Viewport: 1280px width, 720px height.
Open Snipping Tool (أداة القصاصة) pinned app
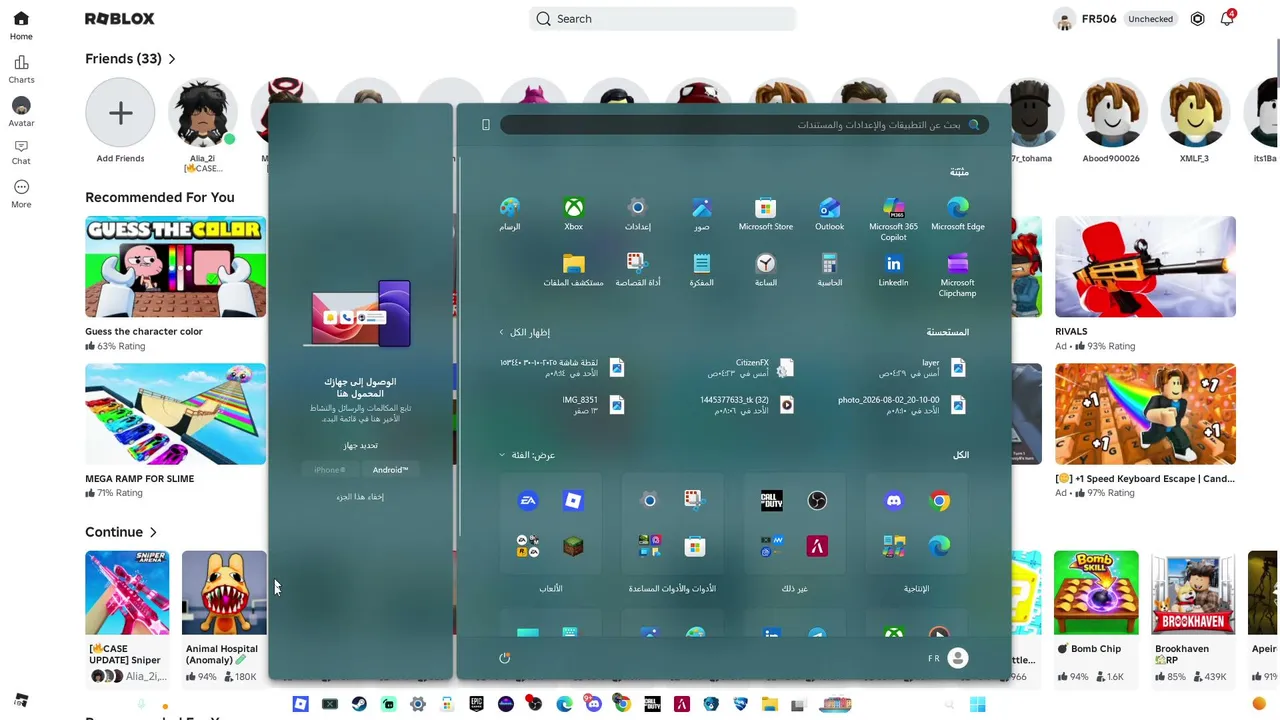click(x=637, y=270)
